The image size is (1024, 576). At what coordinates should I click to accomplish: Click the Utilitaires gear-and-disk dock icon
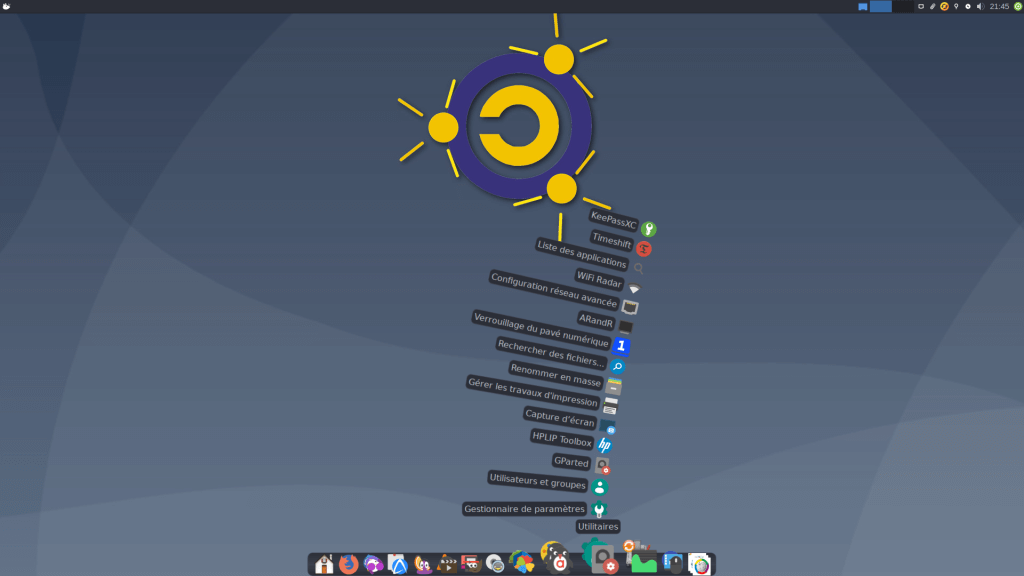coord(600,556)
